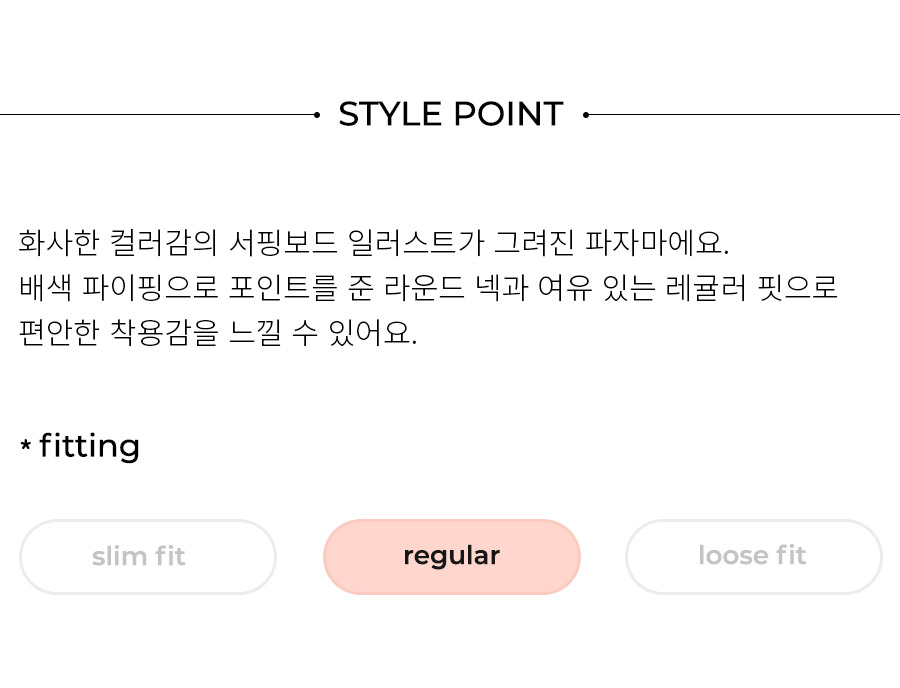Choose the highlighted regular fit pill
Image resolution: width=900 pixels, height=688 pixels.
(452, 557)
